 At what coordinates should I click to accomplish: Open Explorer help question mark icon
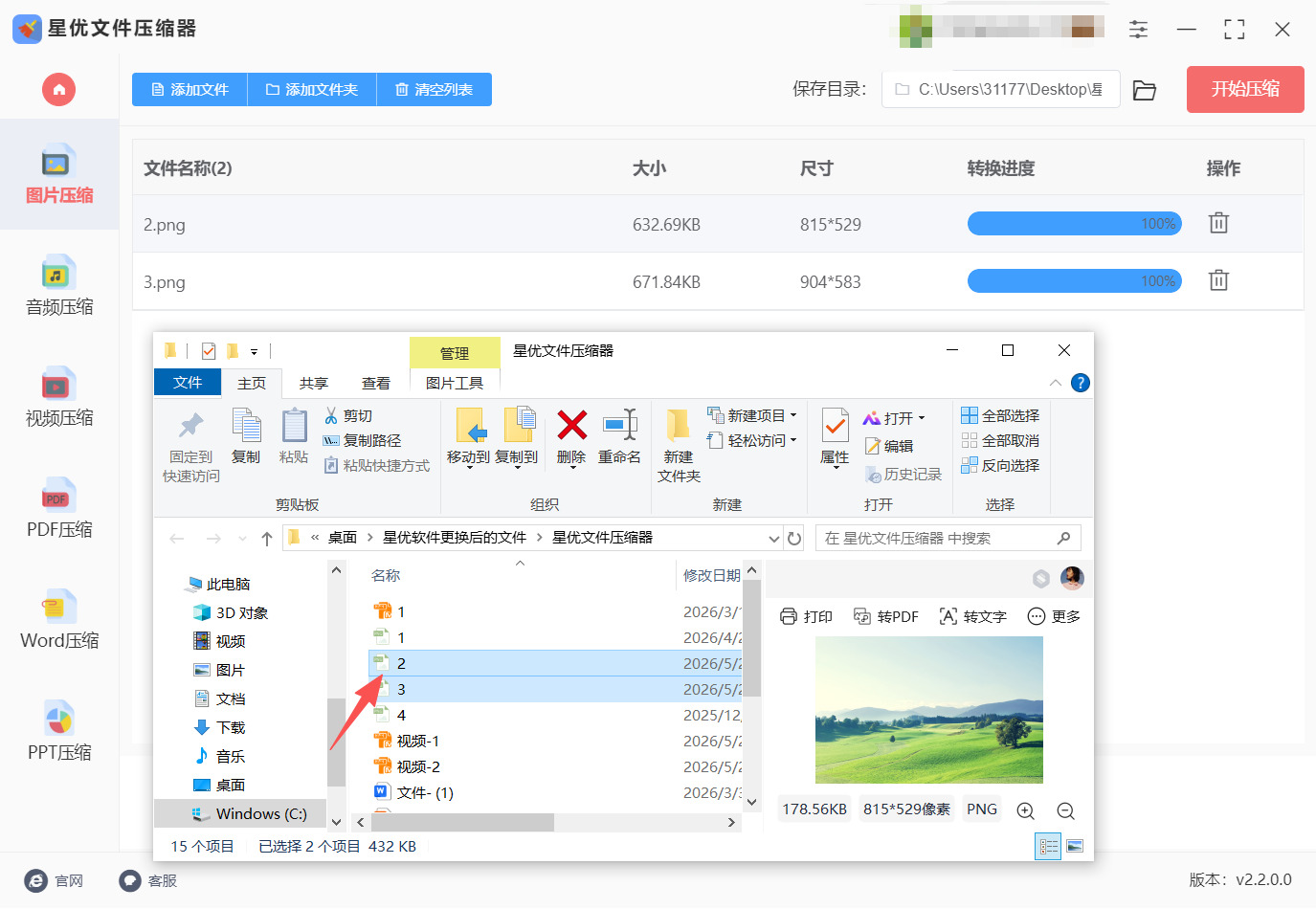[1081, 383]
